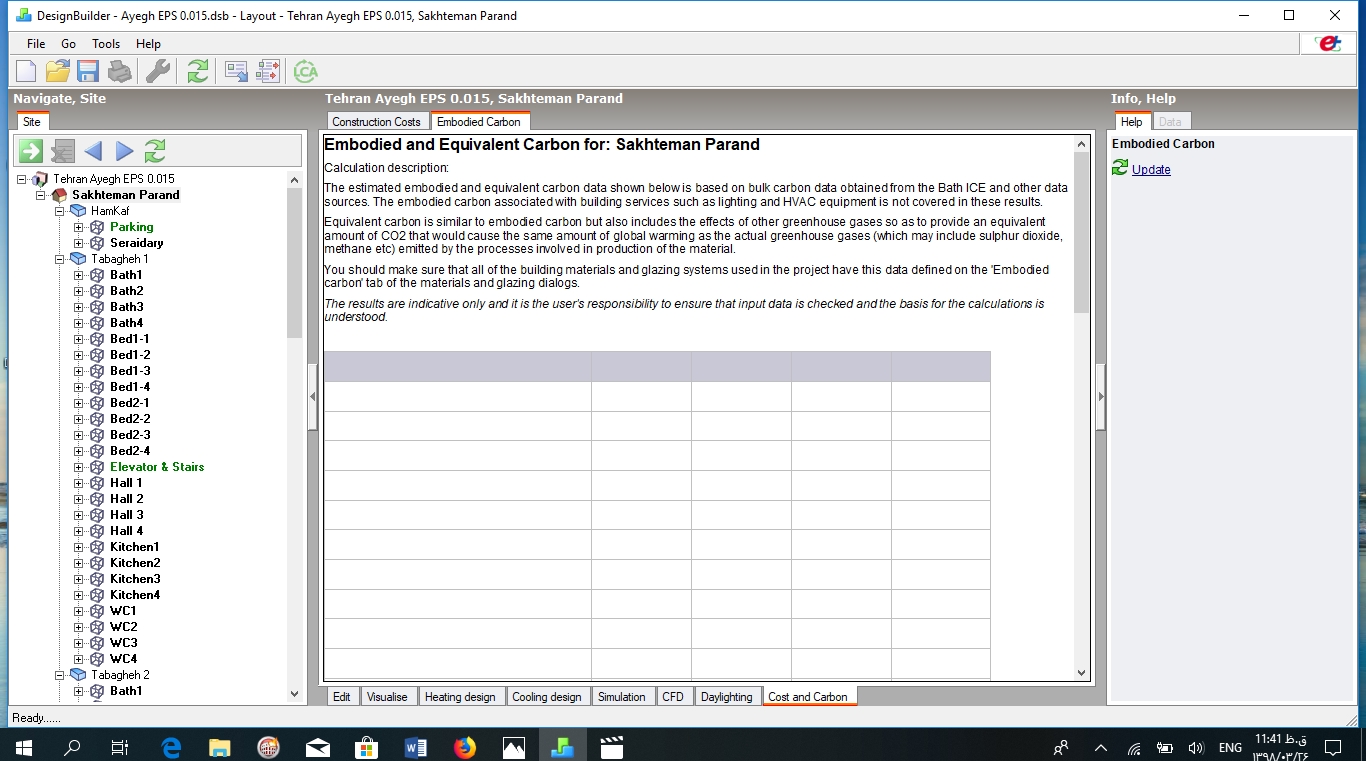Open program options via the wrench icon
Viewport: 1366px width, 761px height.
tap(157, 71)
